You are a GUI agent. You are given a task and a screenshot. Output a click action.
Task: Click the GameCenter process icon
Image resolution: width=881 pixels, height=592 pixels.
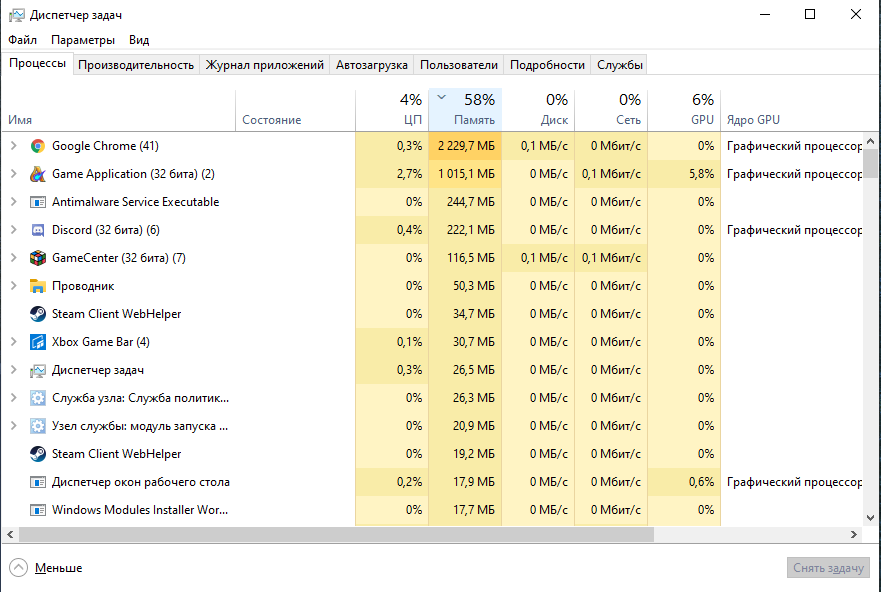tap(38, 258)
